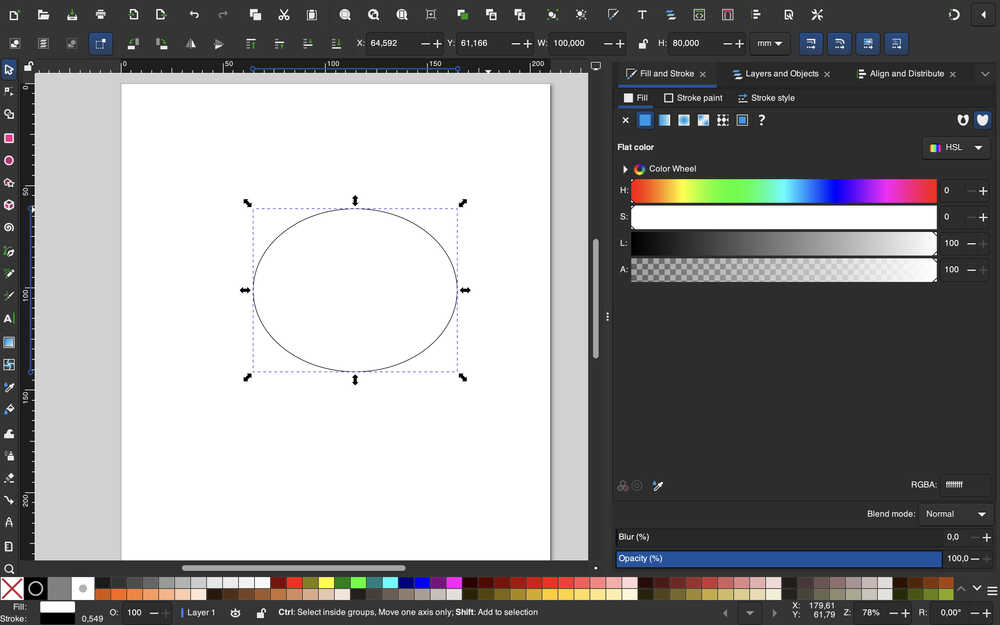Choose the Spiral tool

[9, 227]
